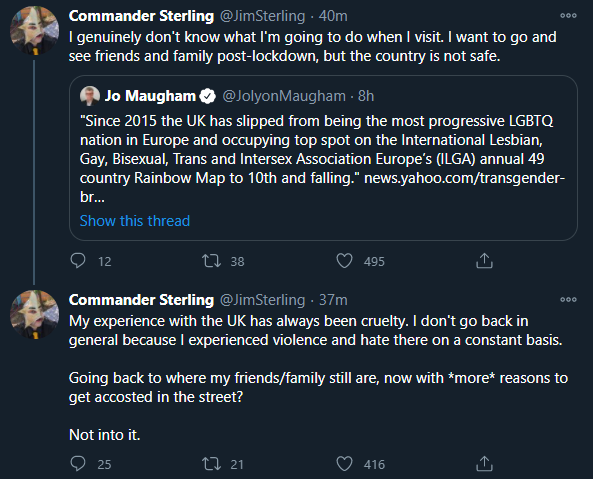Image resolution: width=593 pixels, height=479 pixels.
Task: Open Commander Sterling's avatar on second tweet
Action: click(x=34, y=314)
